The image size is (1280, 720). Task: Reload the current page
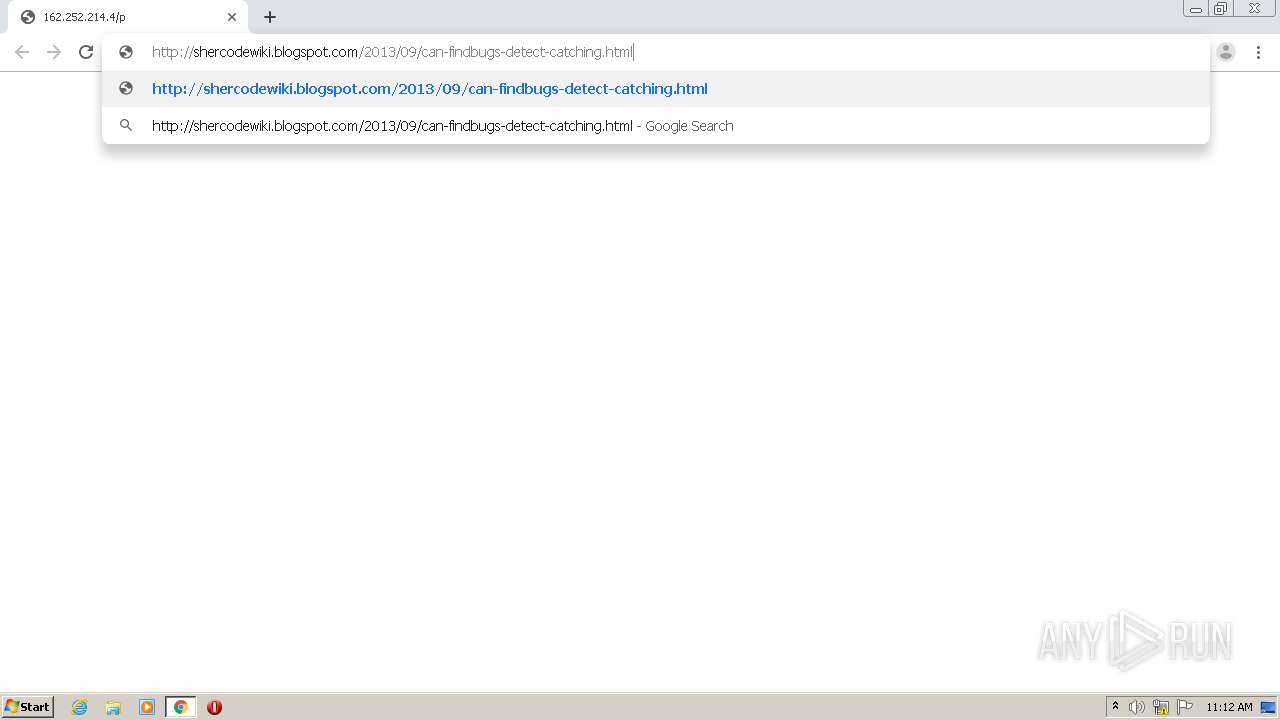86,52
